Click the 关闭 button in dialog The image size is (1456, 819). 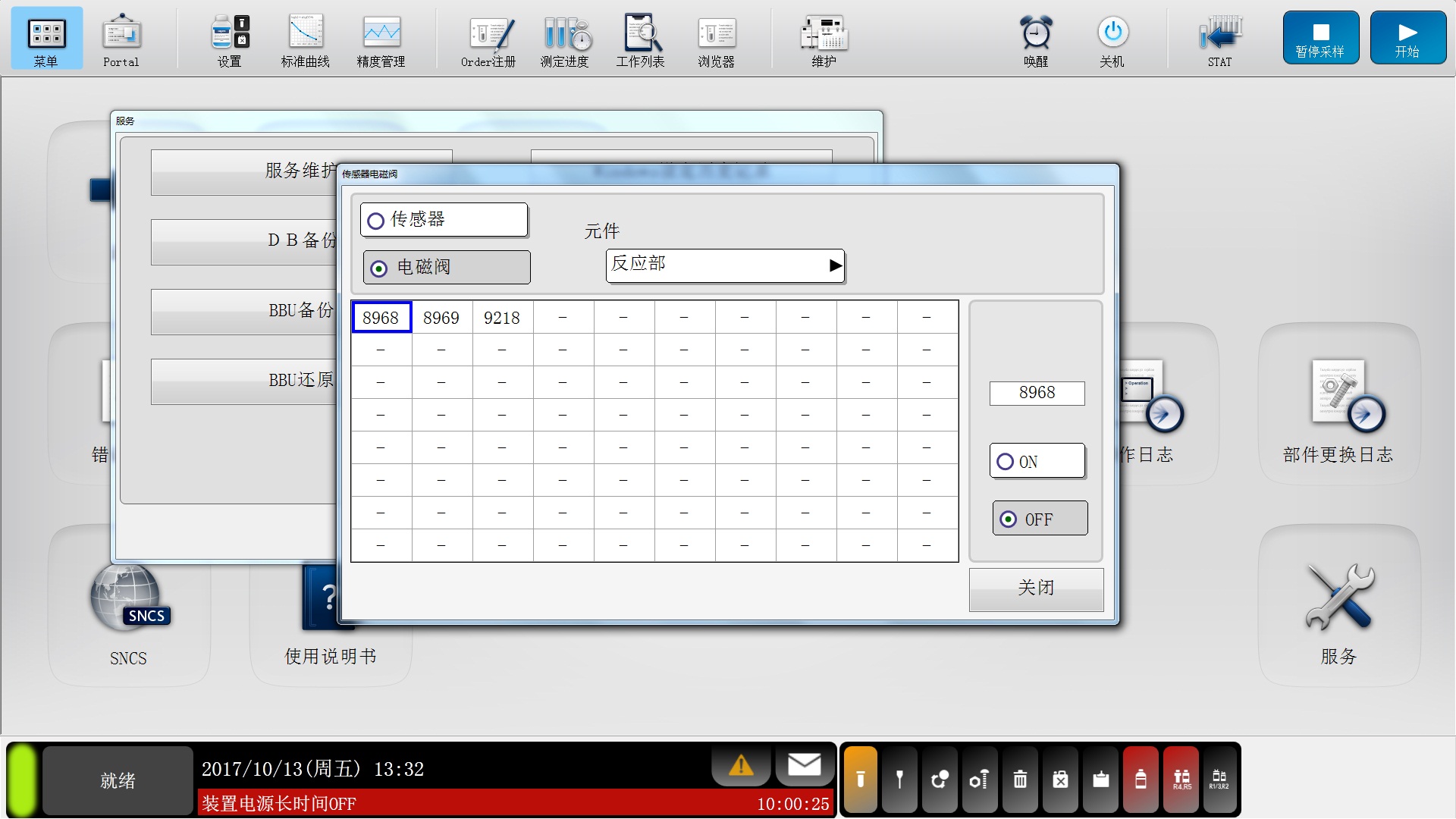coord(1036,588)
